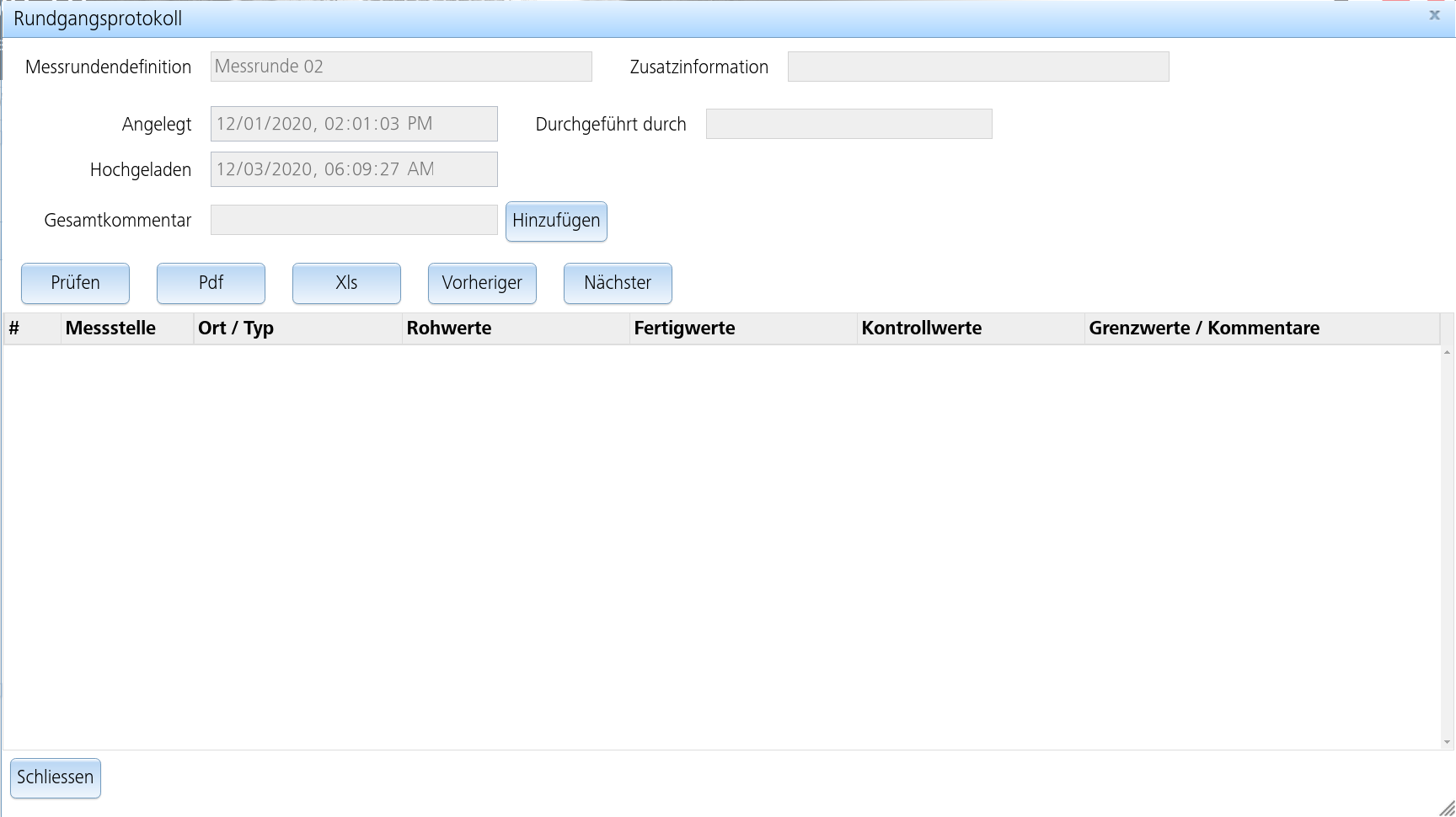Click the Fertigwerte column heading

pyautogui.click(x=684, y=328)
